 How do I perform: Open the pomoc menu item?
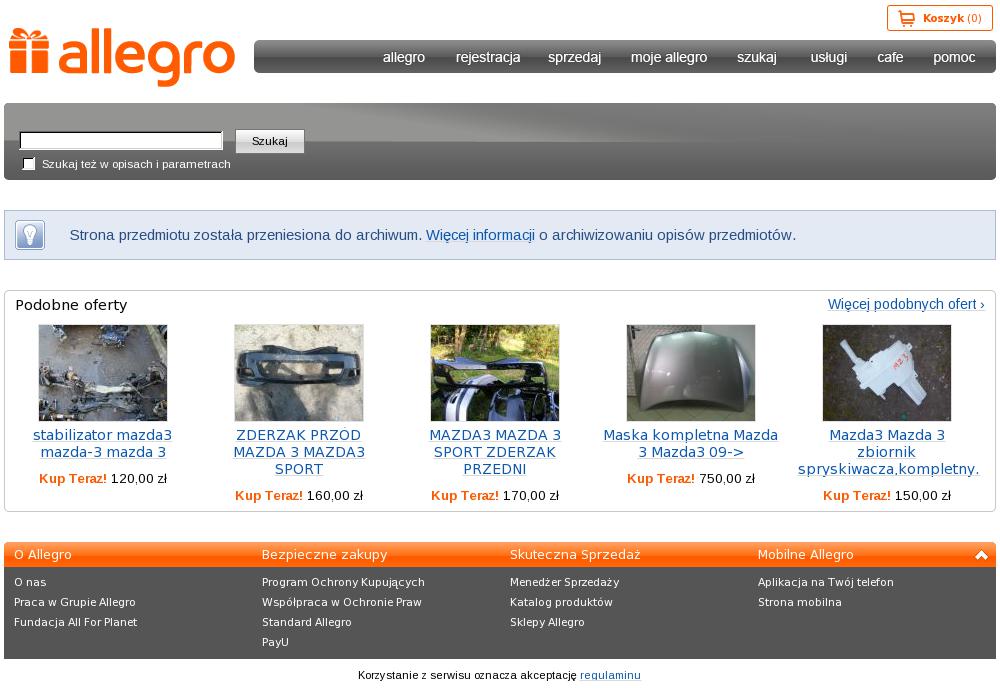click(954, 57)
